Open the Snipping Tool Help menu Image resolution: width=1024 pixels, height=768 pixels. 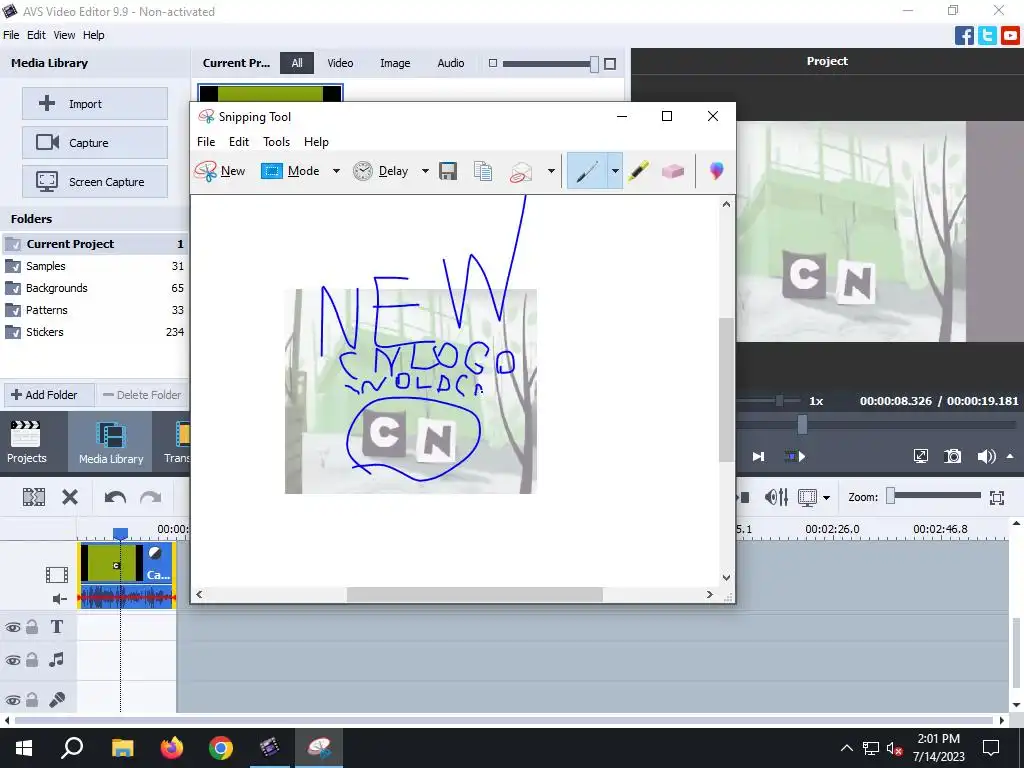[x=316, y=142]
